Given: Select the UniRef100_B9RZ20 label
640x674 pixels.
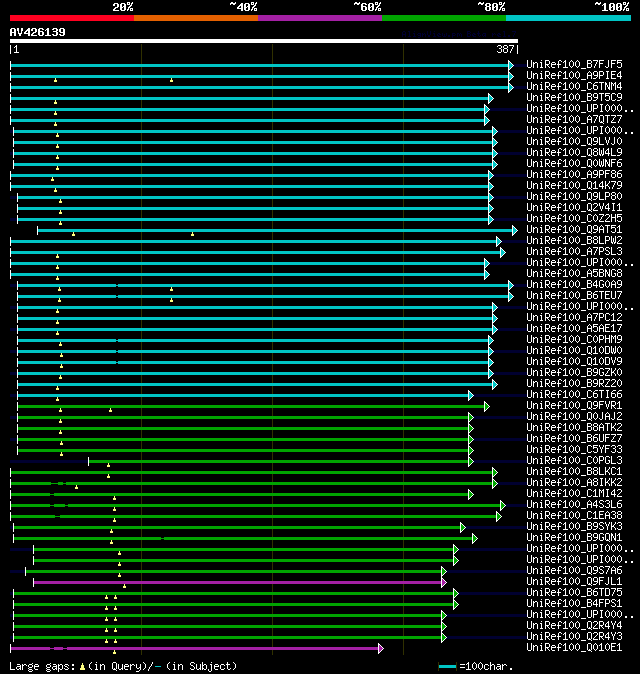Looking at the screenshot, I should (x=574, y=383).
